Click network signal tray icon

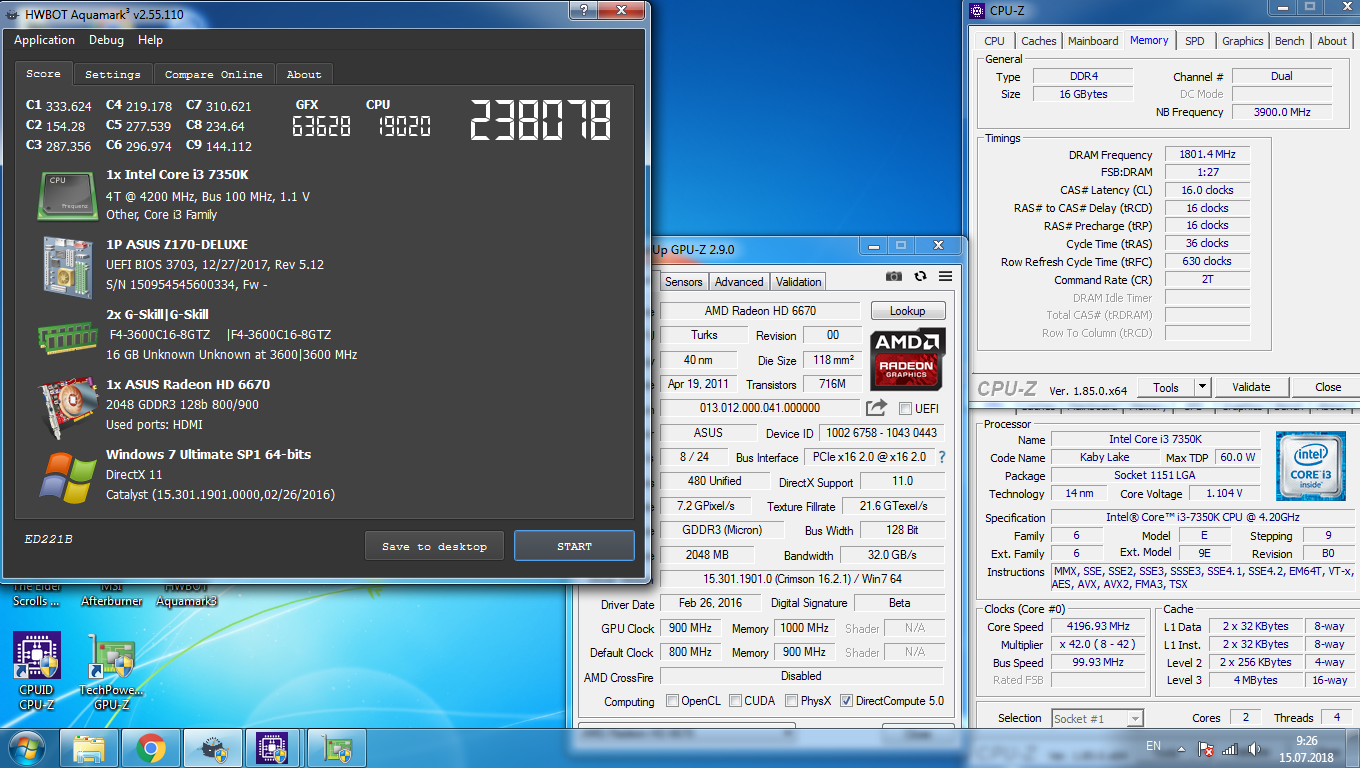1230,748
